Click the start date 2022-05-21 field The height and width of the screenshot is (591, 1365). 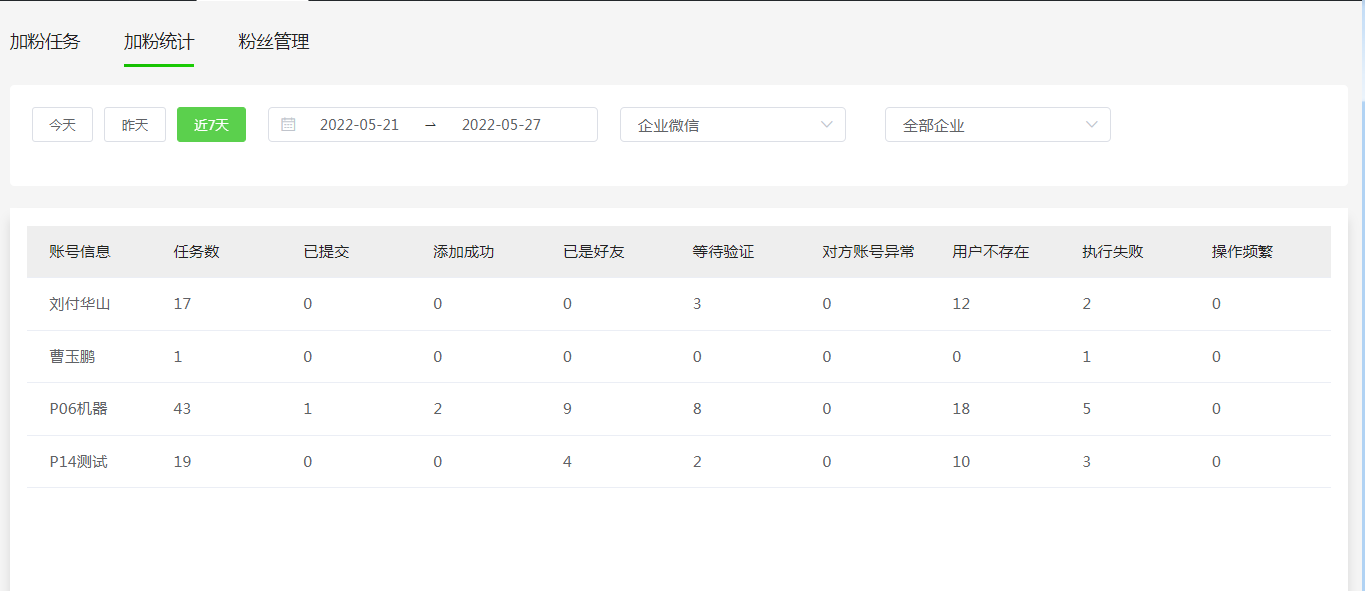point(359,125)
